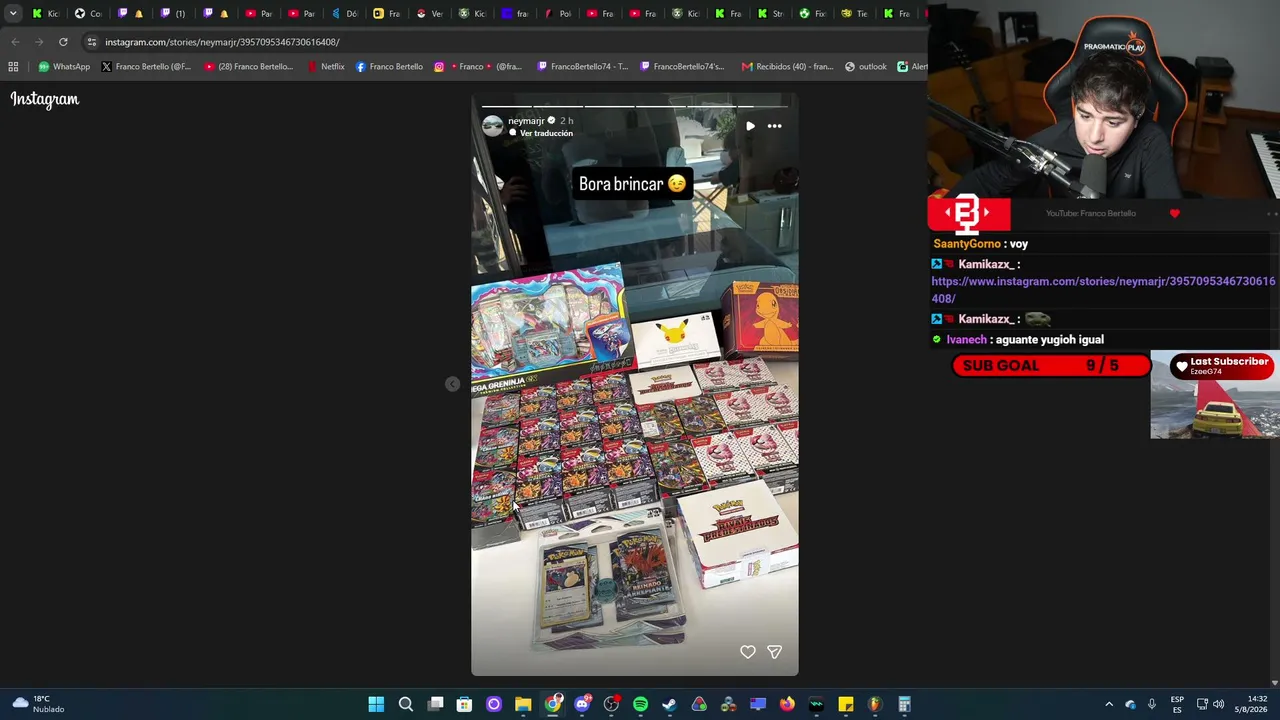1280x720 pixels.
Task: Open File Explorer from taskbar
Action: pyautogui.click(x=523, y=704)
